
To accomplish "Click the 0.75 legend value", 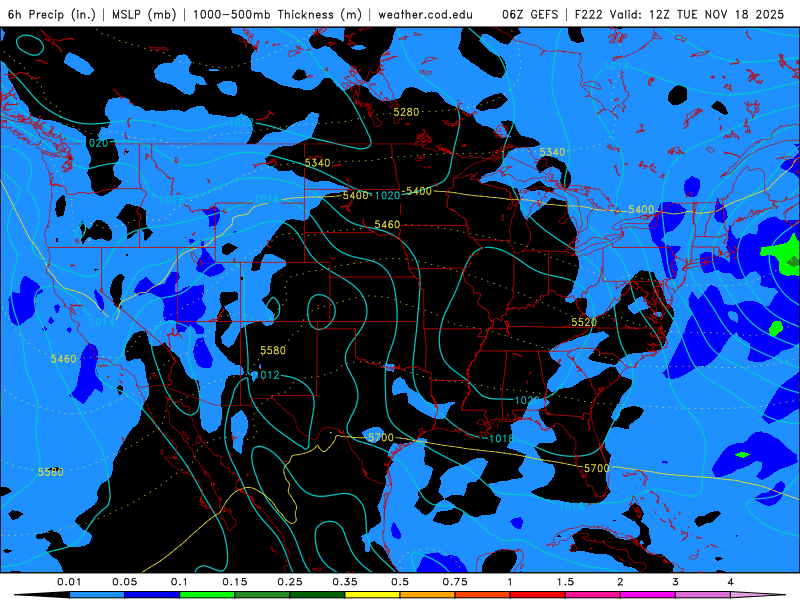I will click(x=455, y=582).
